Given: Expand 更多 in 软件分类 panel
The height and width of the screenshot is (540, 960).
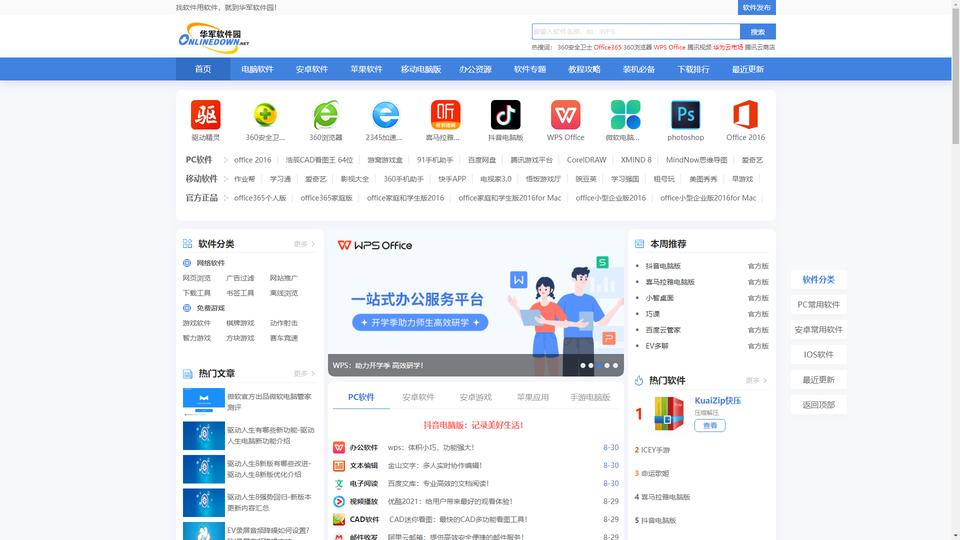Looking at the screenshot, I should coord(304,244).
